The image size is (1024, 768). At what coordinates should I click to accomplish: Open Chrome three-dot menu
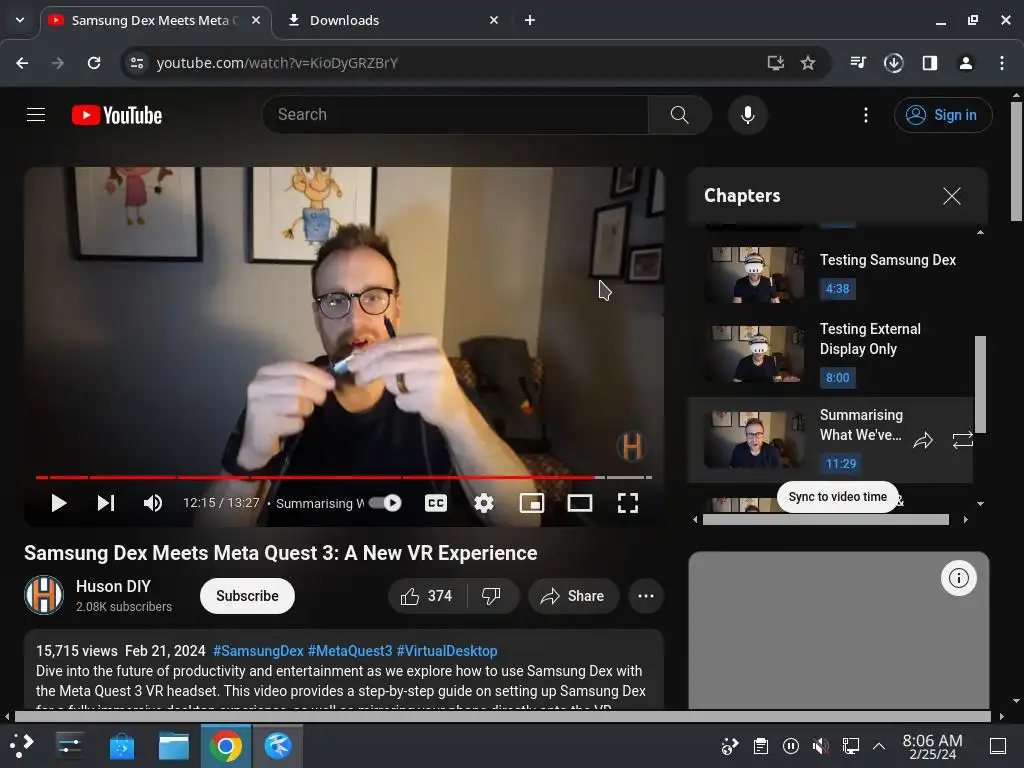[1002, 63]
